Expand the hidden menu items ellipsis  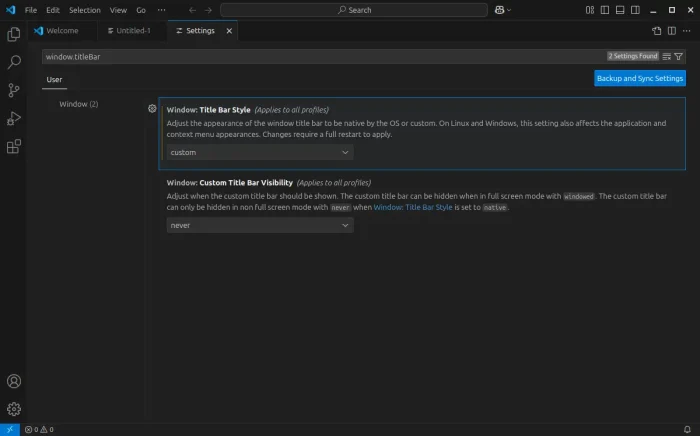click(161, 10)
